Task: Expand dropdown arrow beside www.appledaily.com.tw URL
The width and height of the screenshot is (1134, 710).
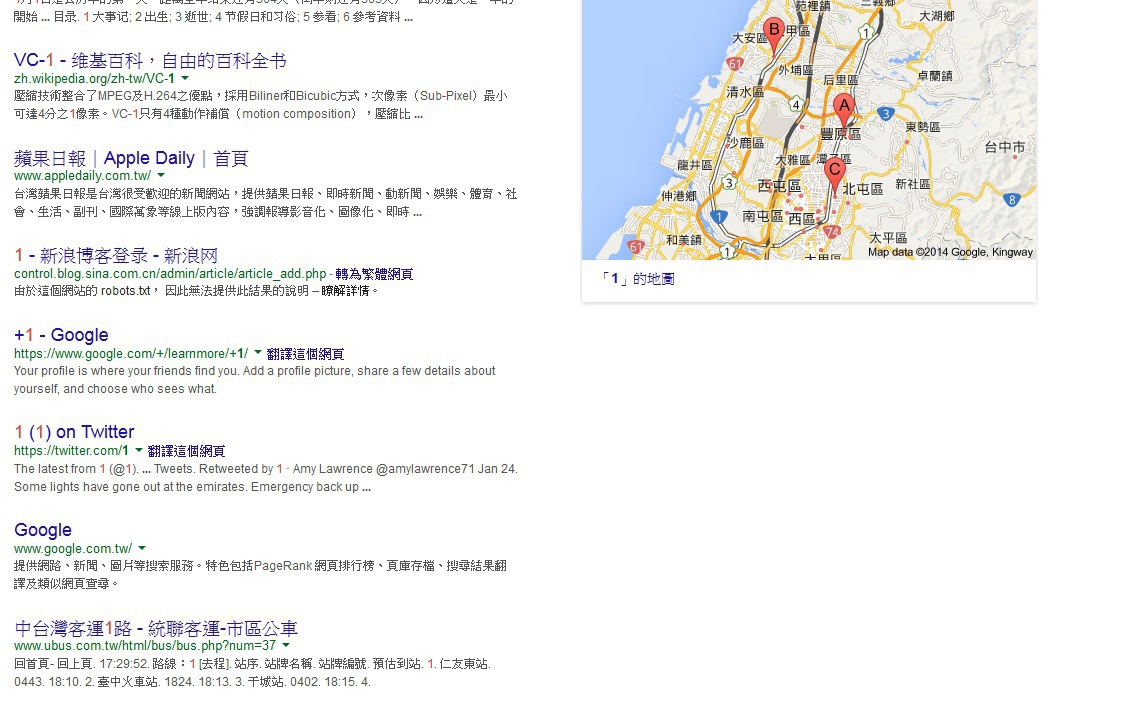Action: [x=161, y=176]
